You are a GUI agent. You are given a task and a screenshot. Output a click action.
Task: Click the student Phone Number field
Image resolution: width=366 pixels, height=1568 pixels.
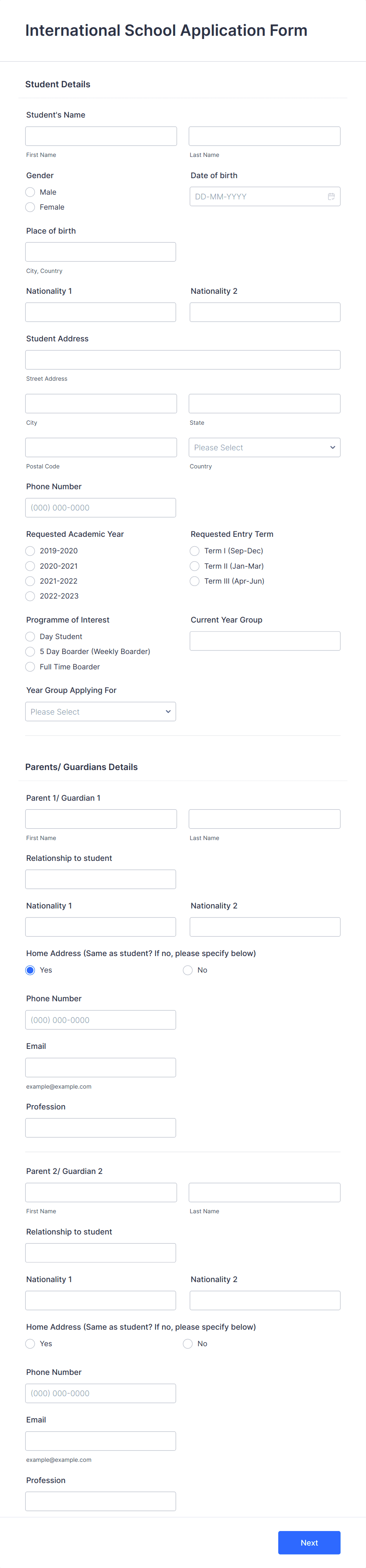tap(100, 507)
